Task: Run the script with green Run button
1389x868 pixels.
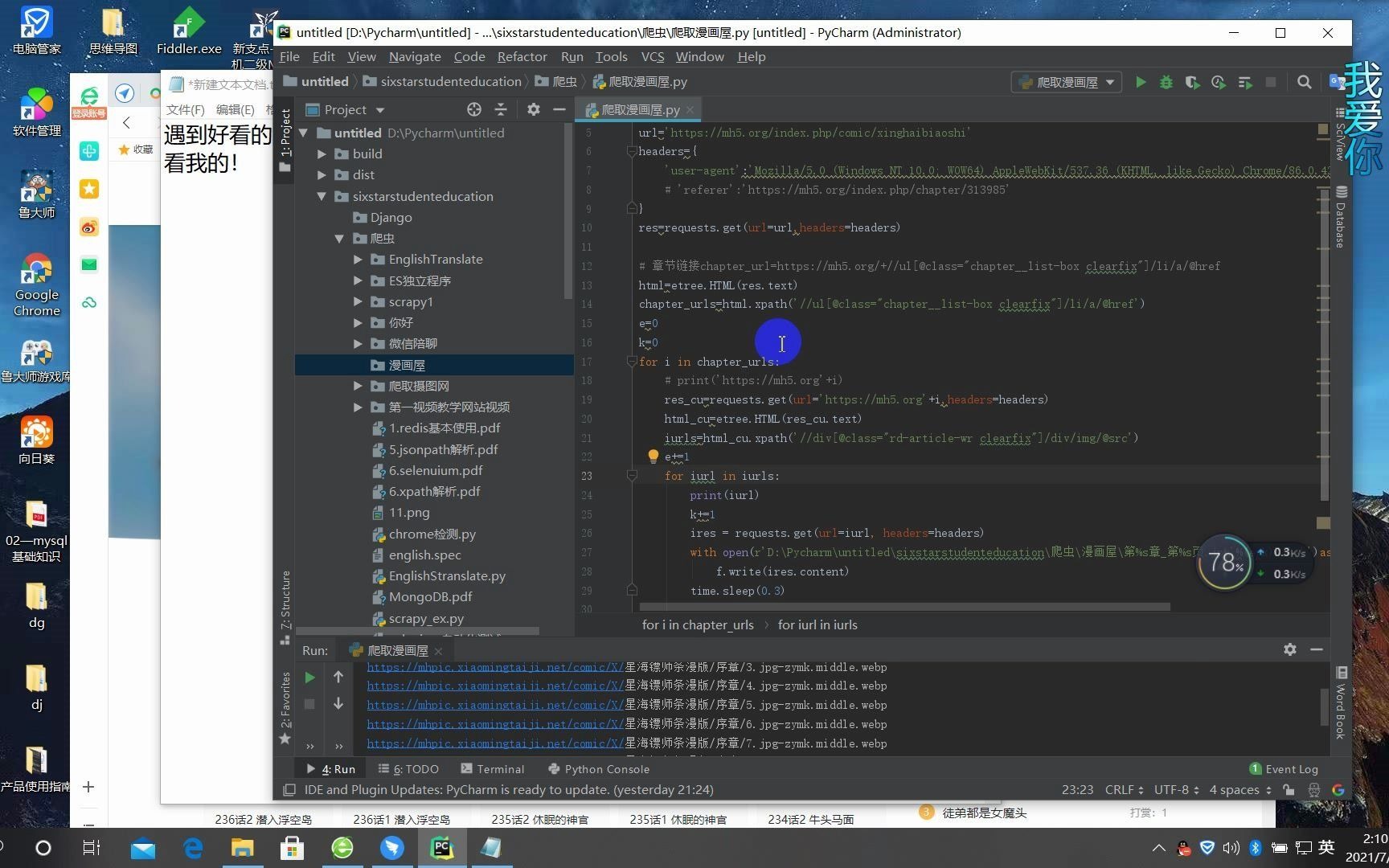Action: [x=1140, y=82]
